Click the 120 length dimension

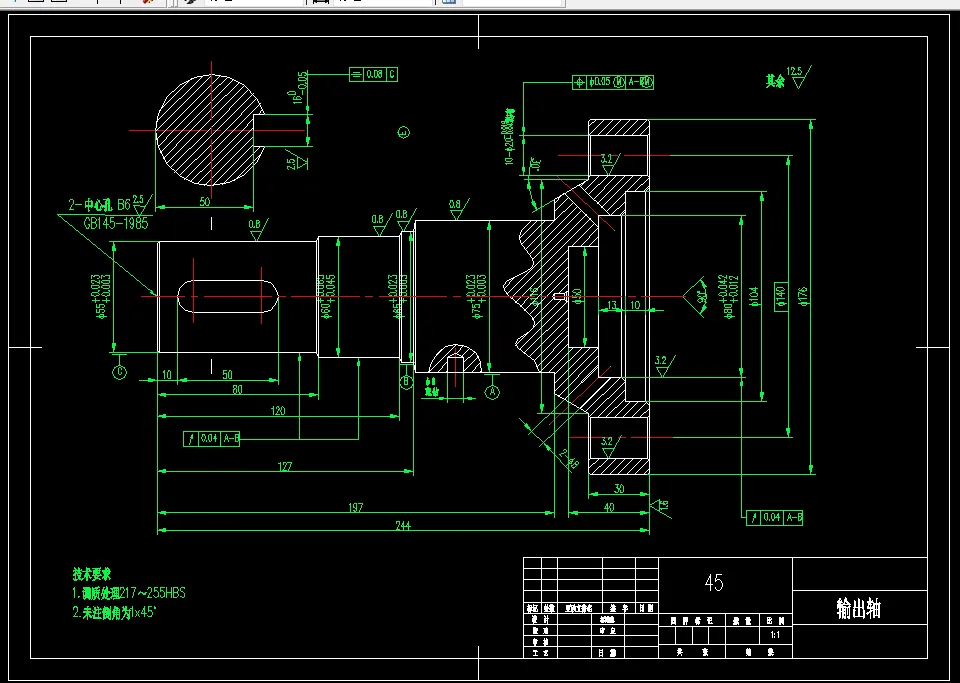277,411
